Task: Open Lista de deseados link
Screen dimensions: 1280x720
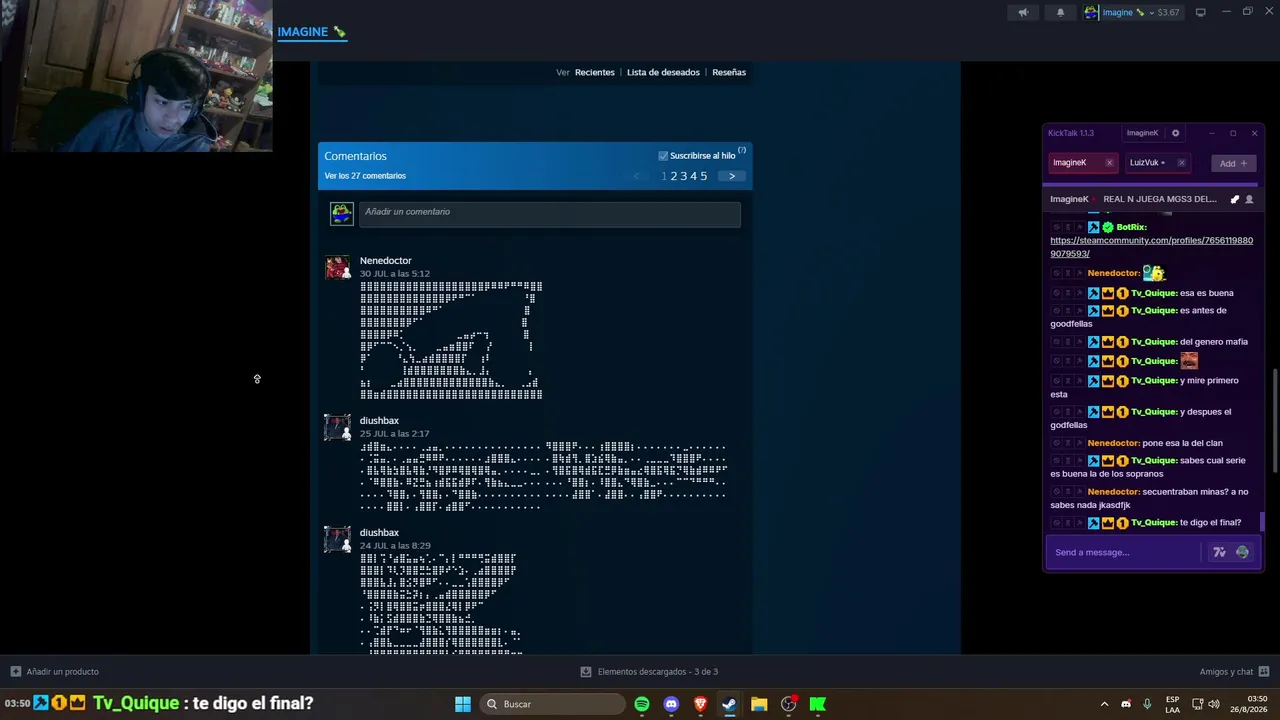Action: coord(663,72)
